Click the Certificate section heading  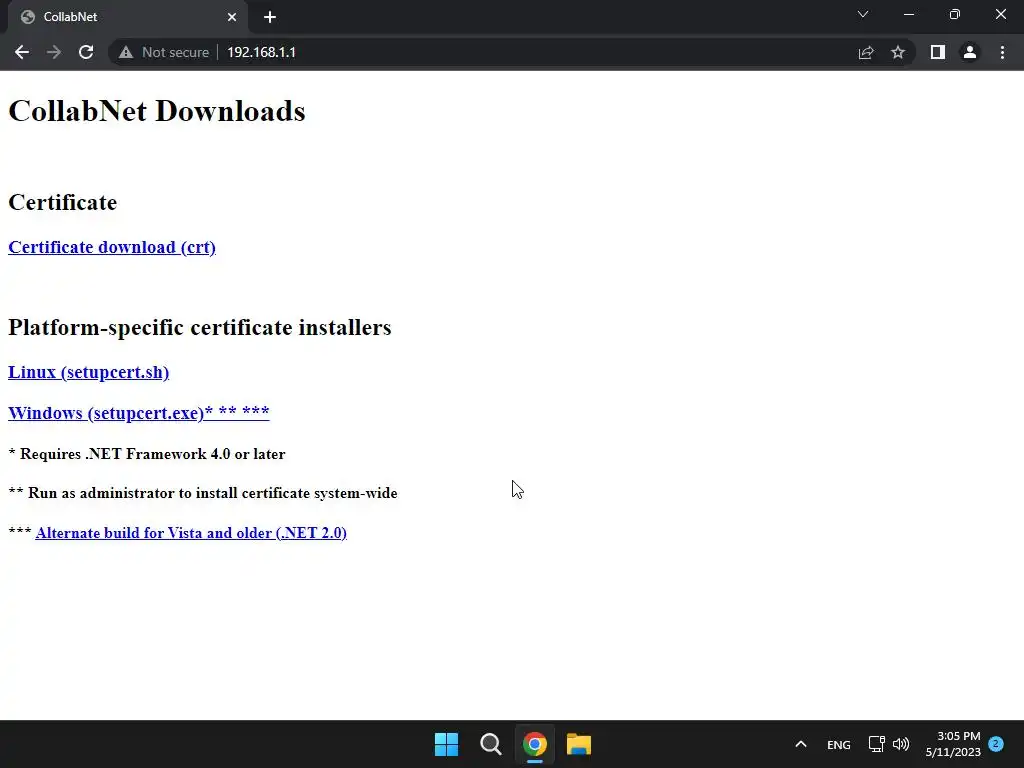click(63, 202)
